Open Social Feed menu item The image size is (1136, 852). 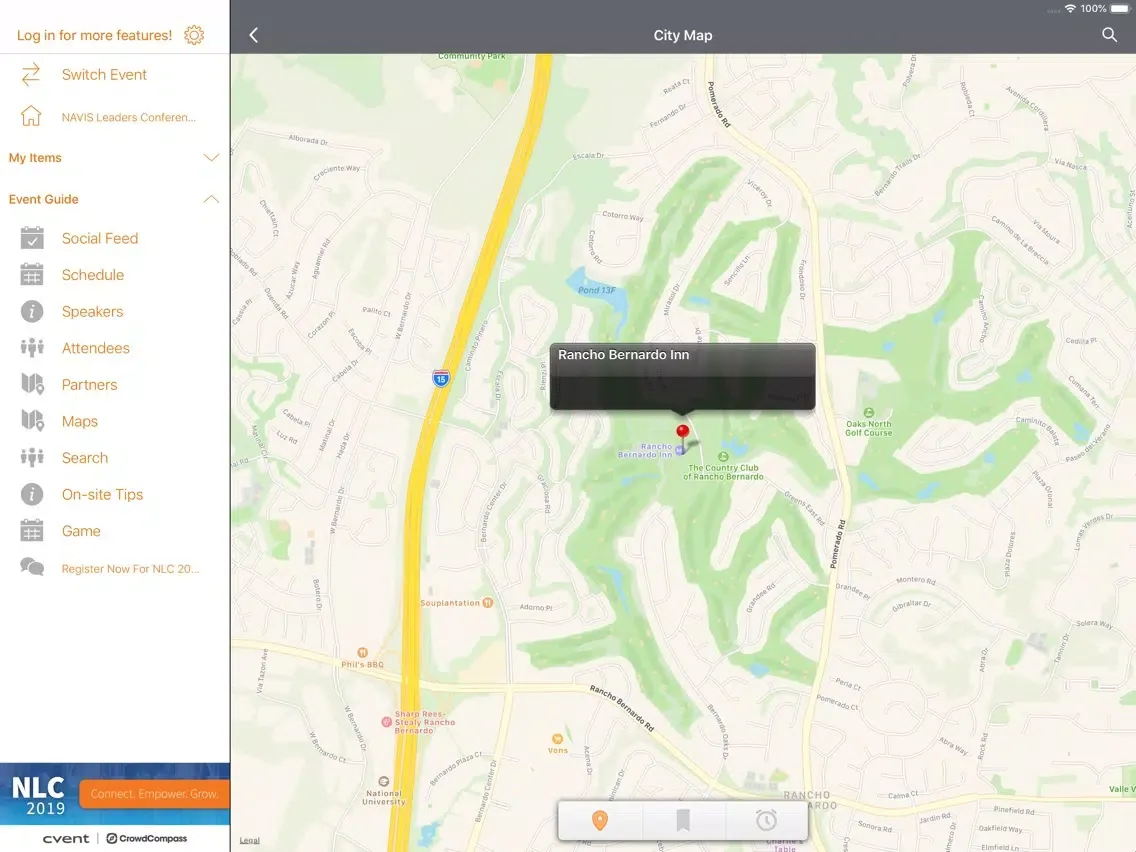[x=99, y=238]
